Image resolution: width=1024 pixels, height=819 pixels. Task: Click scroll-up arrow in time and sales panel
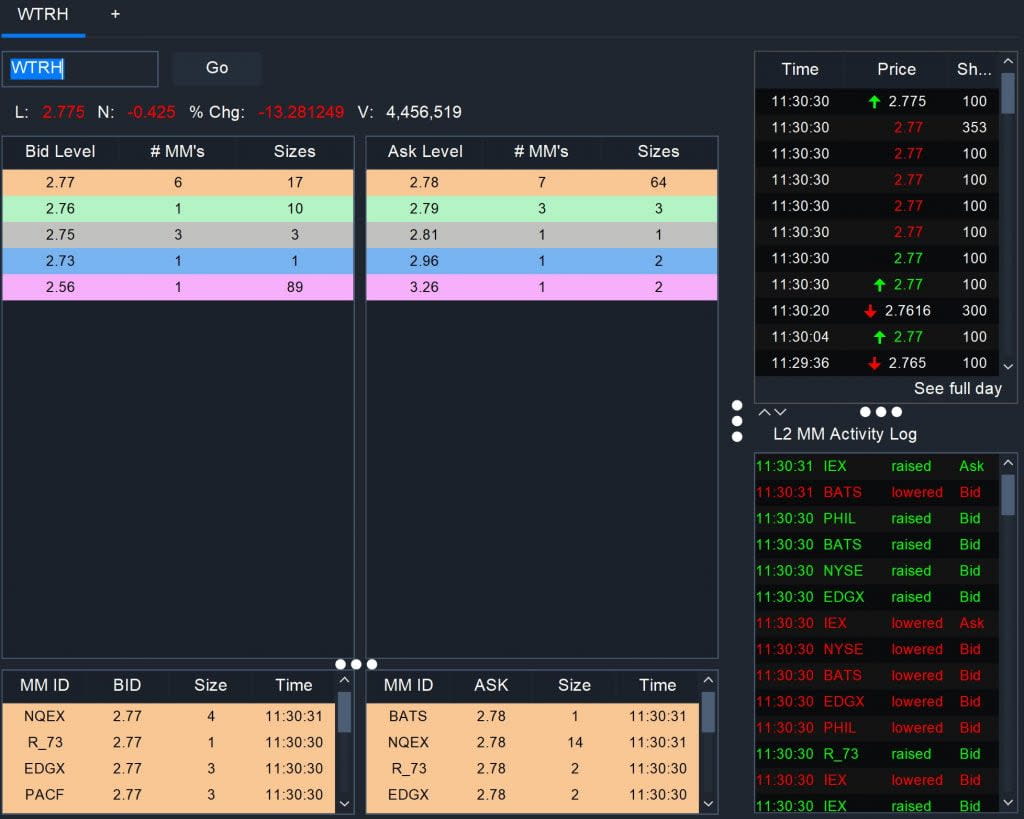(1008, 61)
